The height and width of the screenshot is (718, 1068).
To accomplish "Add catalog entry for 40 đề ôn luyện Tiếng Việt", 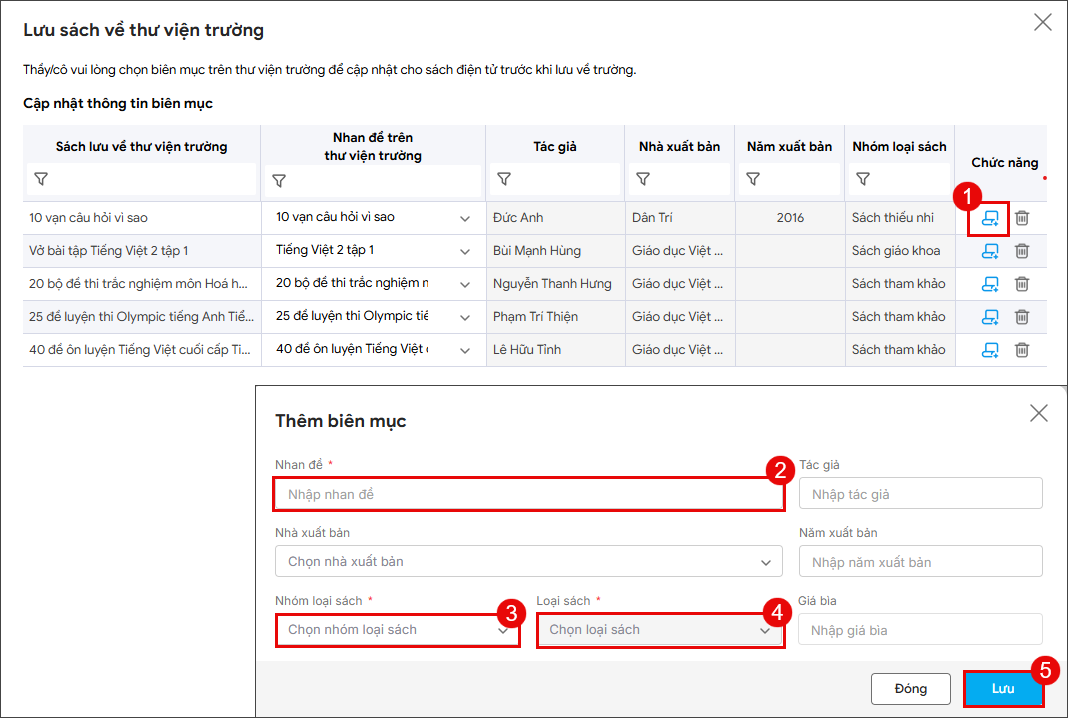I will (990, 349).
